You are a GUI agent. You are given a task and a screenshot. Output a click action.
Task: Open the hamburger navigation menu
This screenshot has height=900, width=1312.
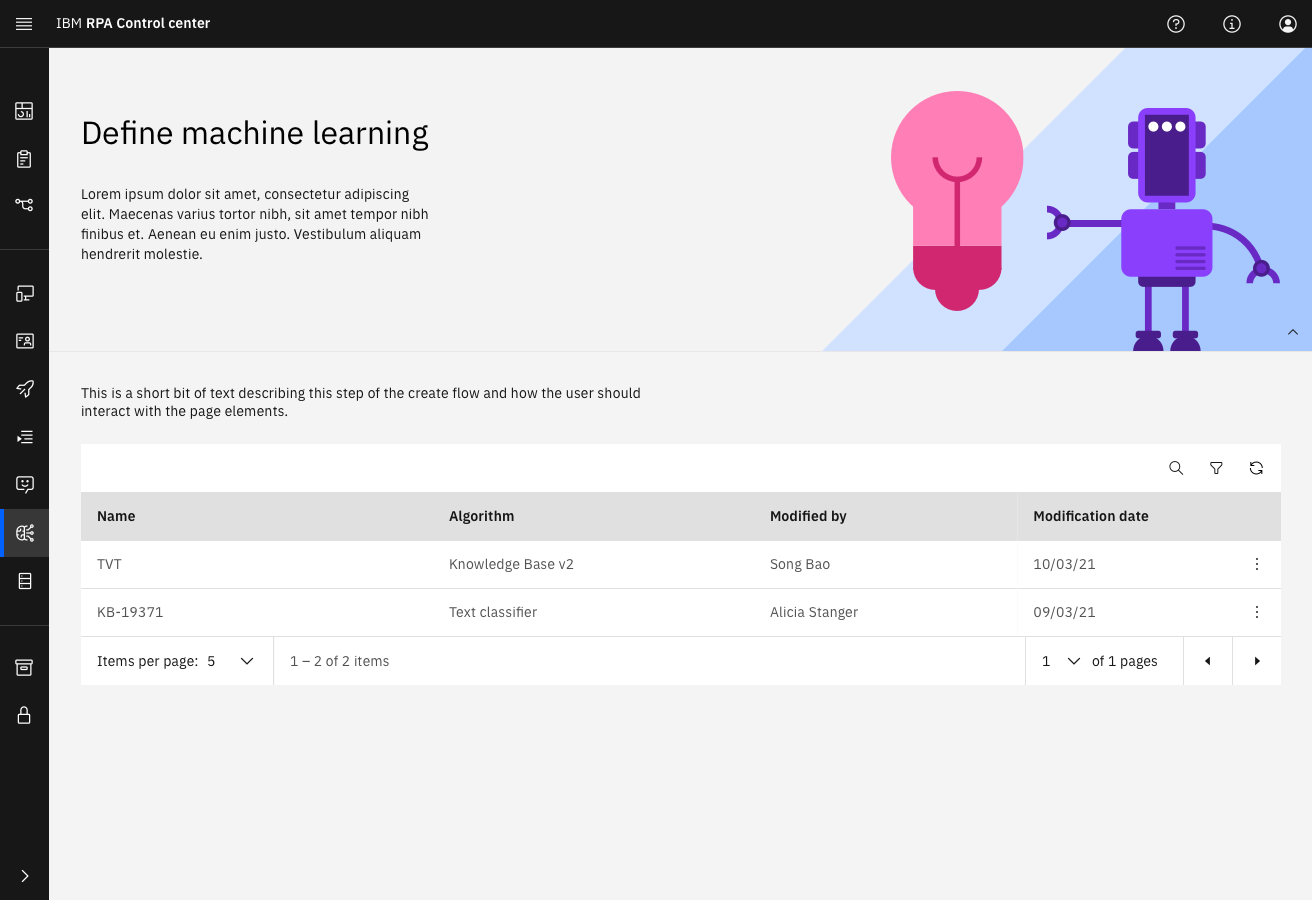pyautogui.click(x=24, y=24)
